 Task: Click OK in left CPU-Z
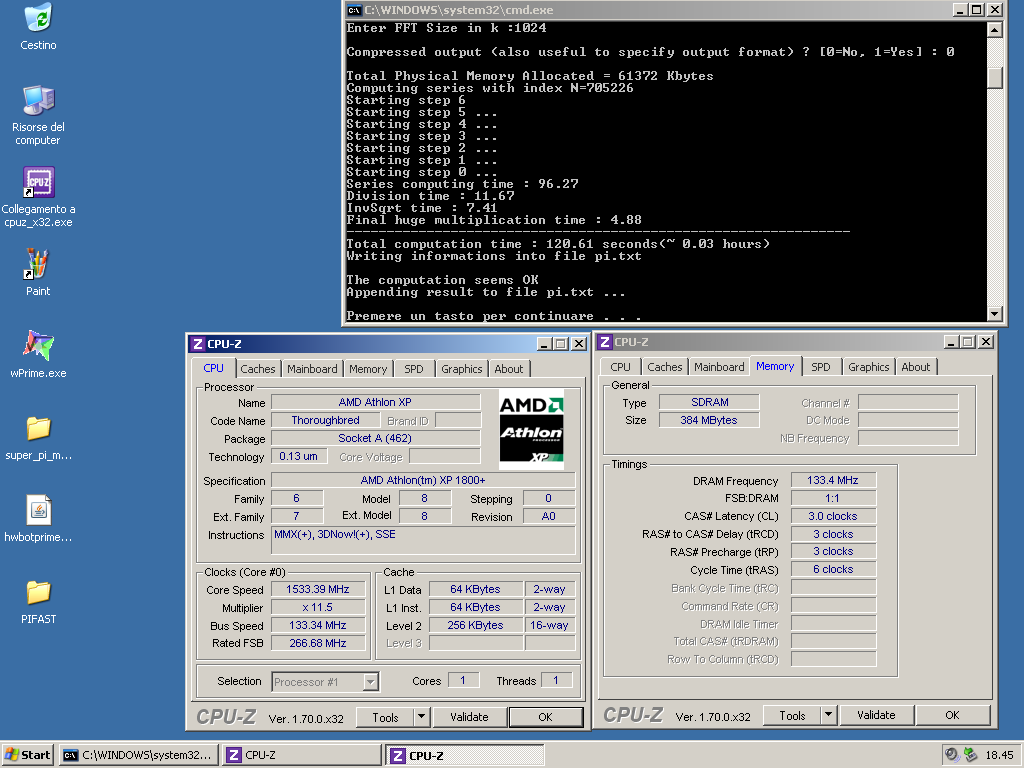pos(545,717)
